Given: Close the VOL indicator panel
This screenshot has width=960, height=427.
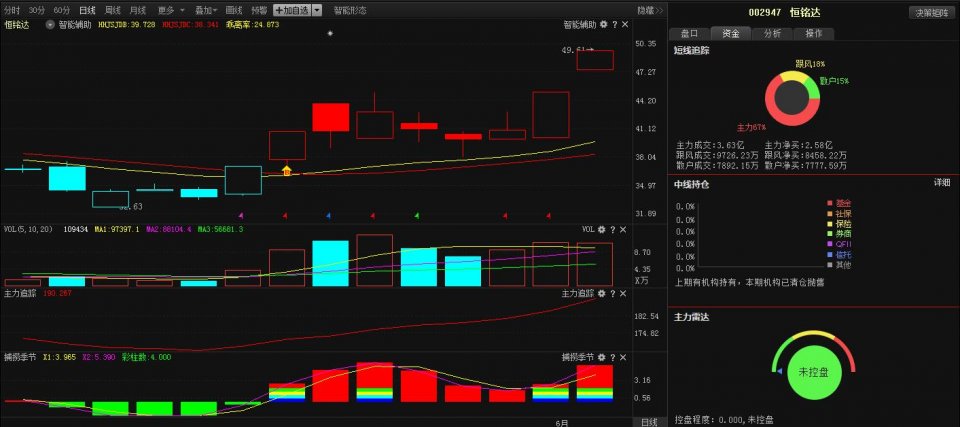Looking at the screenshot, I should pos(623,229).
